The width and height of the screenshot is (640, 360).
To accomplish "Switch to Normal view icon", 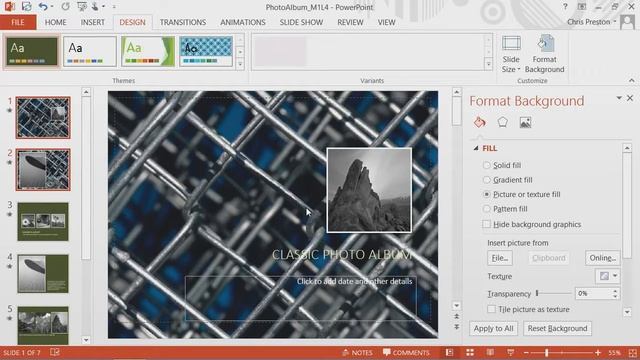I will click(449, 352).
